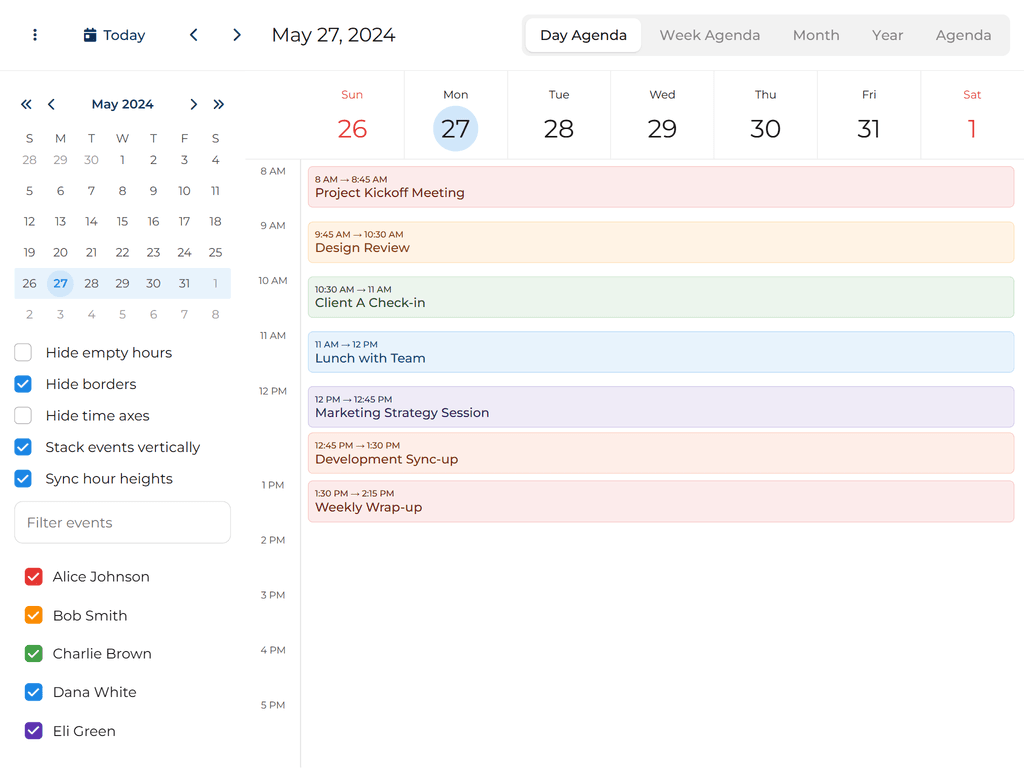
Task: Enable the Hide empty hours option
Action: (x=22, y=352)
